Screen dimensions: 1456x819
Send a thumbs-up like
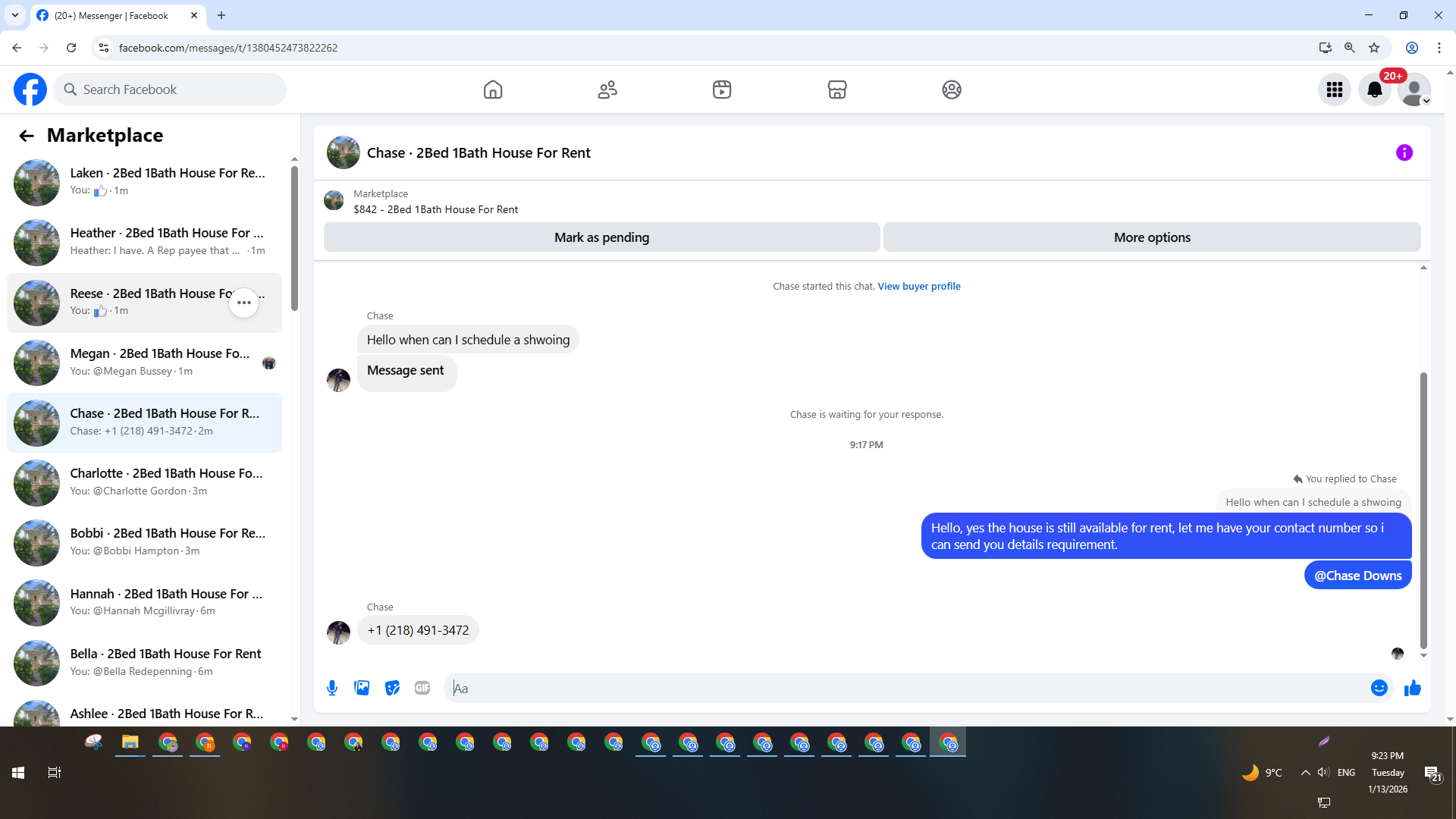coord(1412,688)
